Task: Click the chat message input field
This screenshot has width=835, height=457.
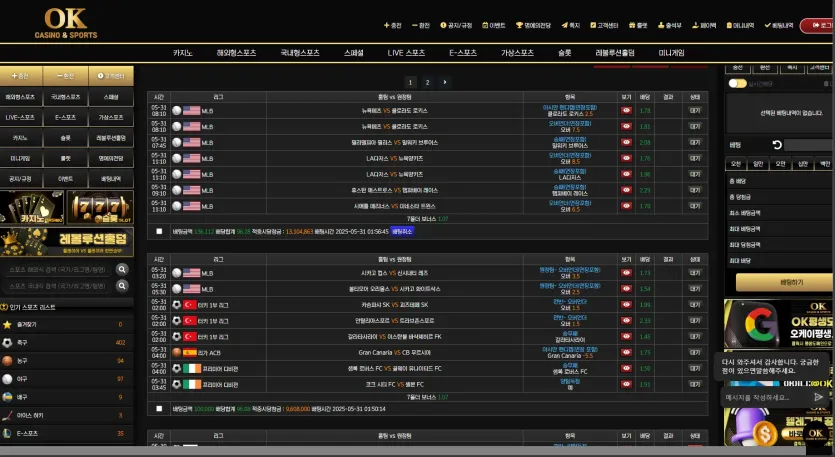Action: coord(765,397)
